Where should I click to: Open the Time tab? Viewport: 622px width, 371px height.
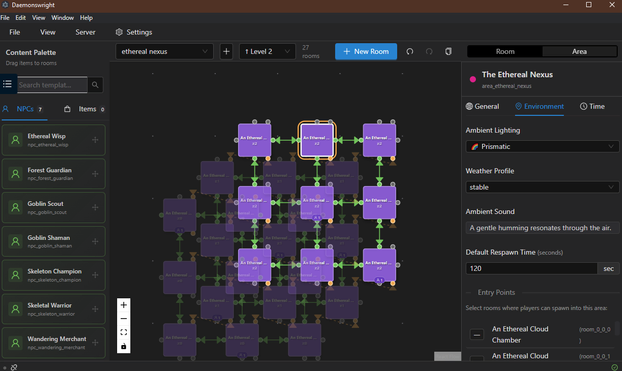click(592, 106)
